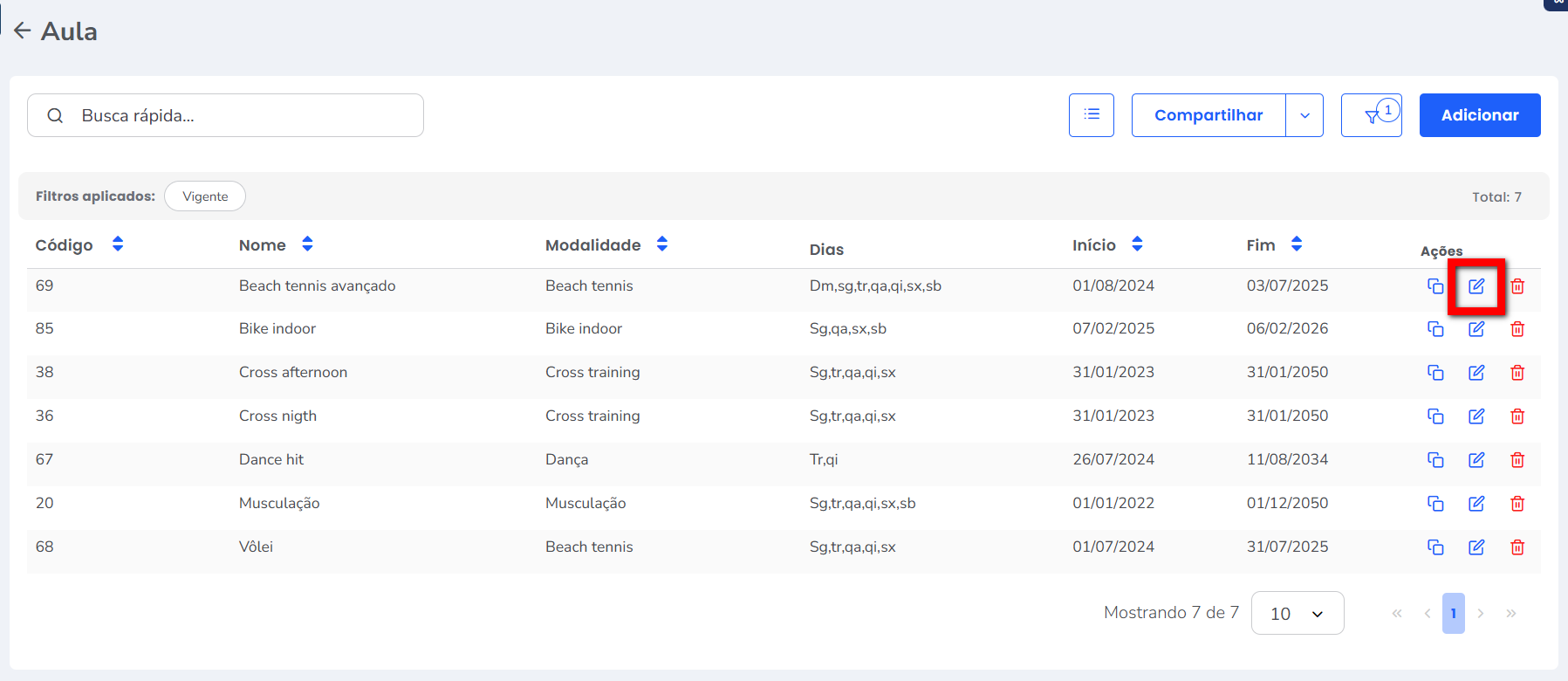Focus the Busca rápida search field

click(225, 115)
